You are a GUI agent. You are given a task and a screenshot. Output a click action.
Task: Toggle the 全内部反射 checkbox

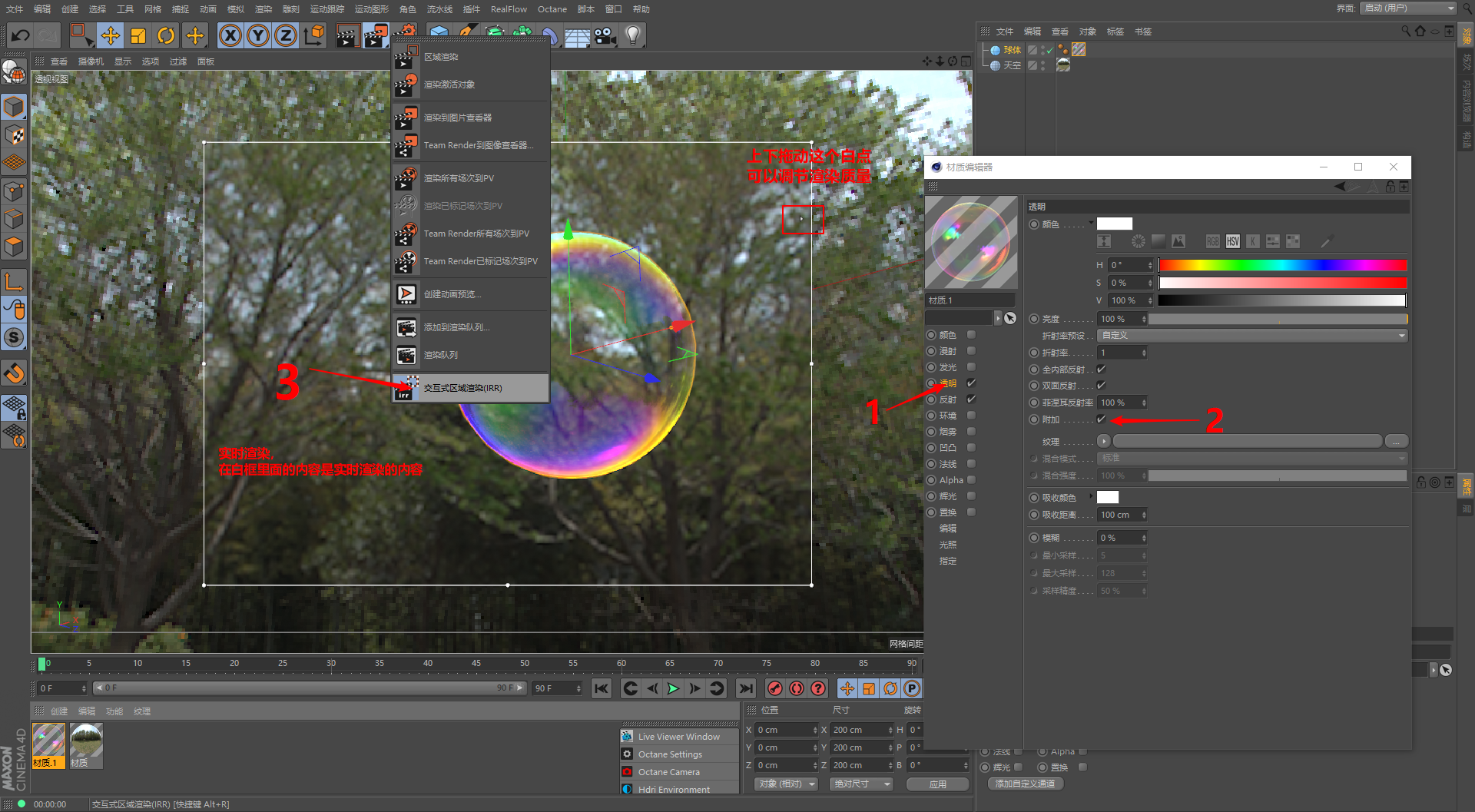(1101, 369)
